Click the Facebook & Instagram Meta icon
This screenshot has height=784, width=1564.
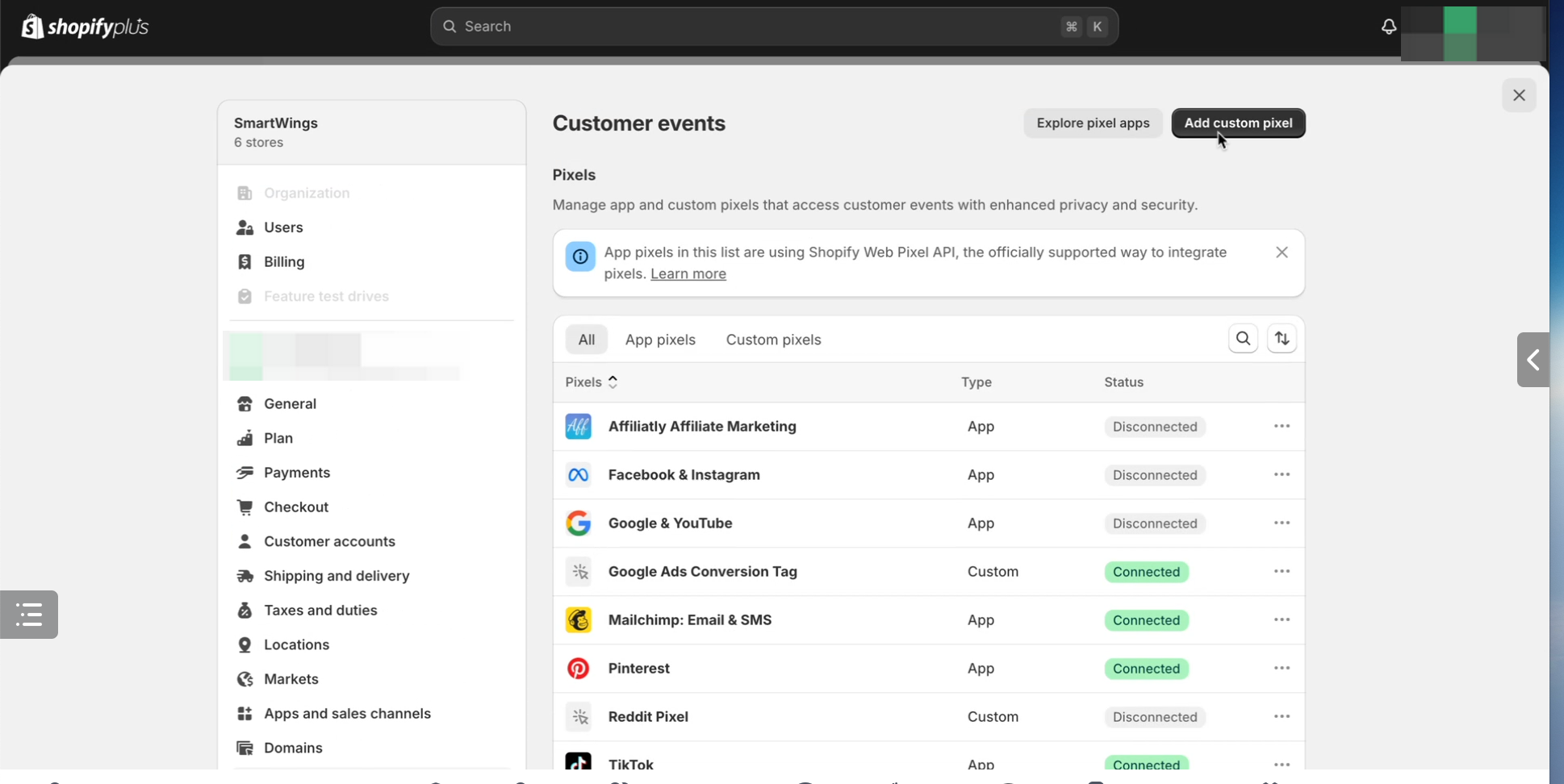(x=578, y=474)
